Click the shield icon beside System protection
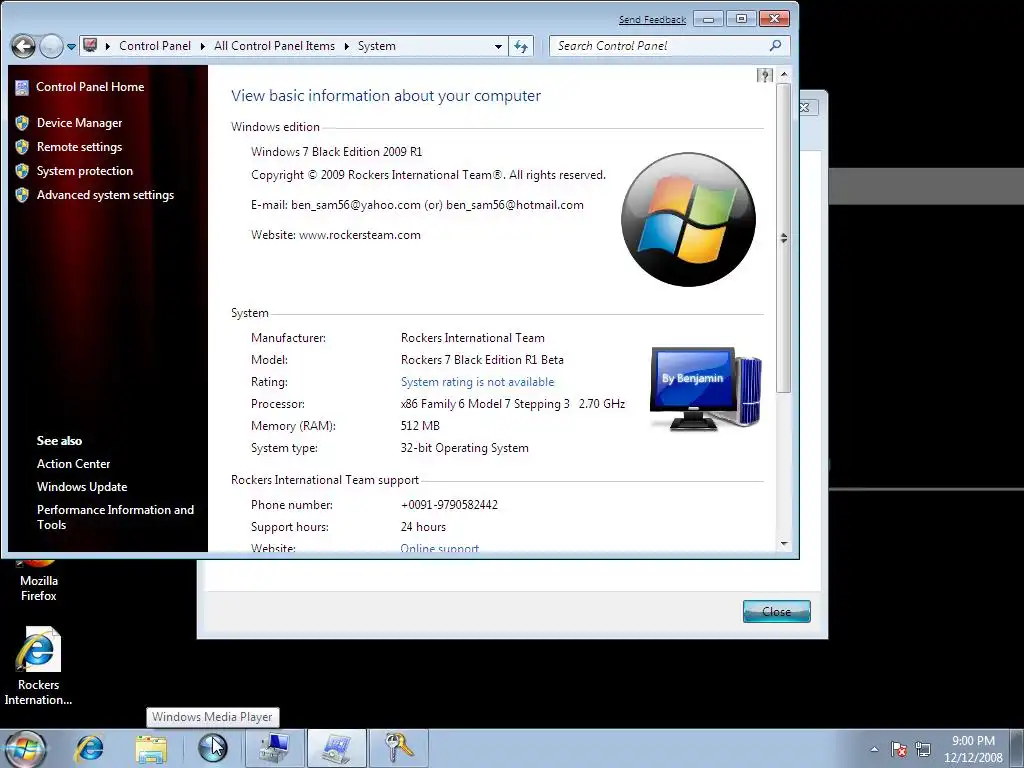1024x768 pixels. 22,171
